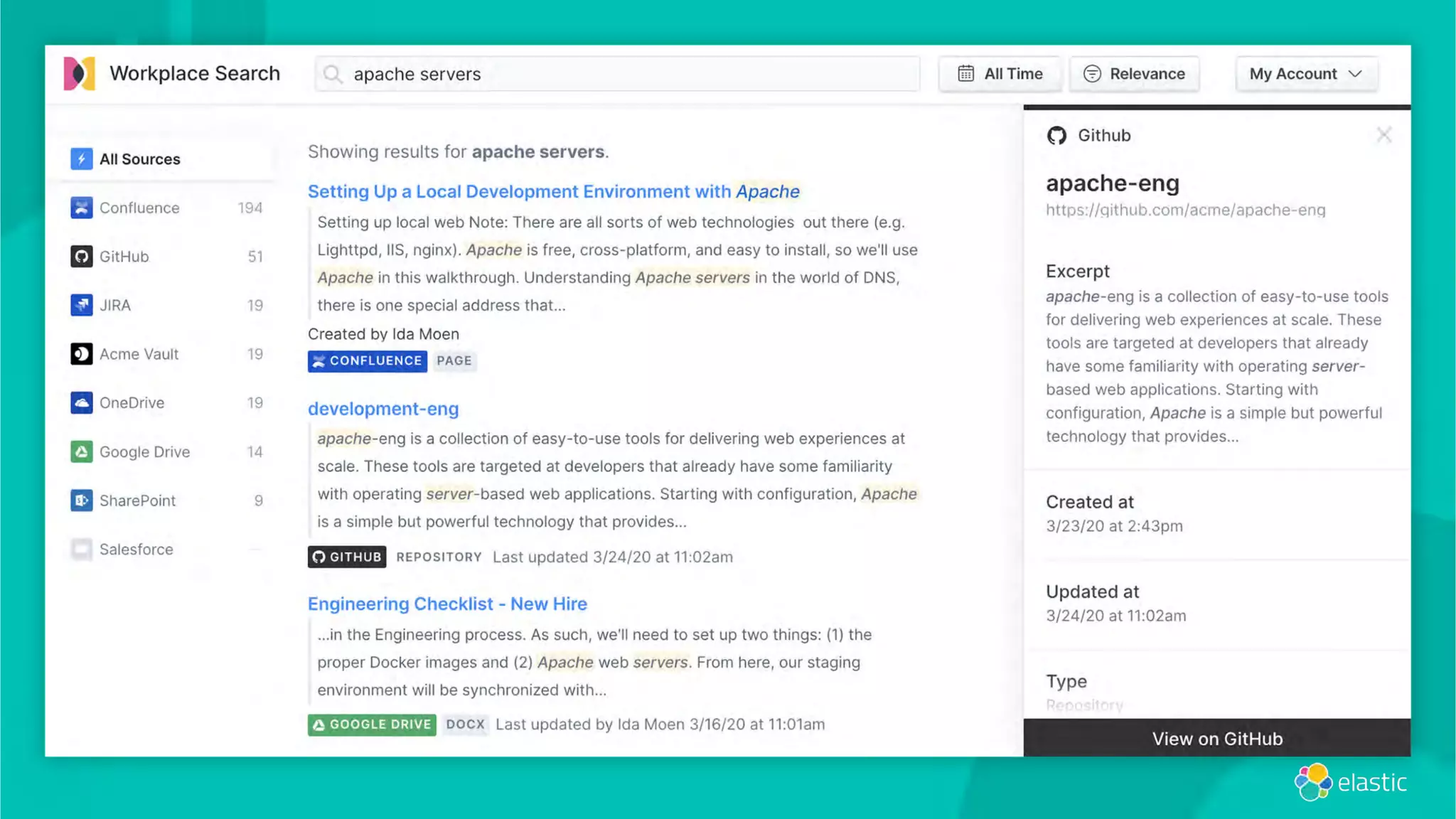Viewport: 1456px width, 819px height.
Task: Open Engineering Checklist - New Hire result
Action: pyautogui.click(x=447, y=604)
